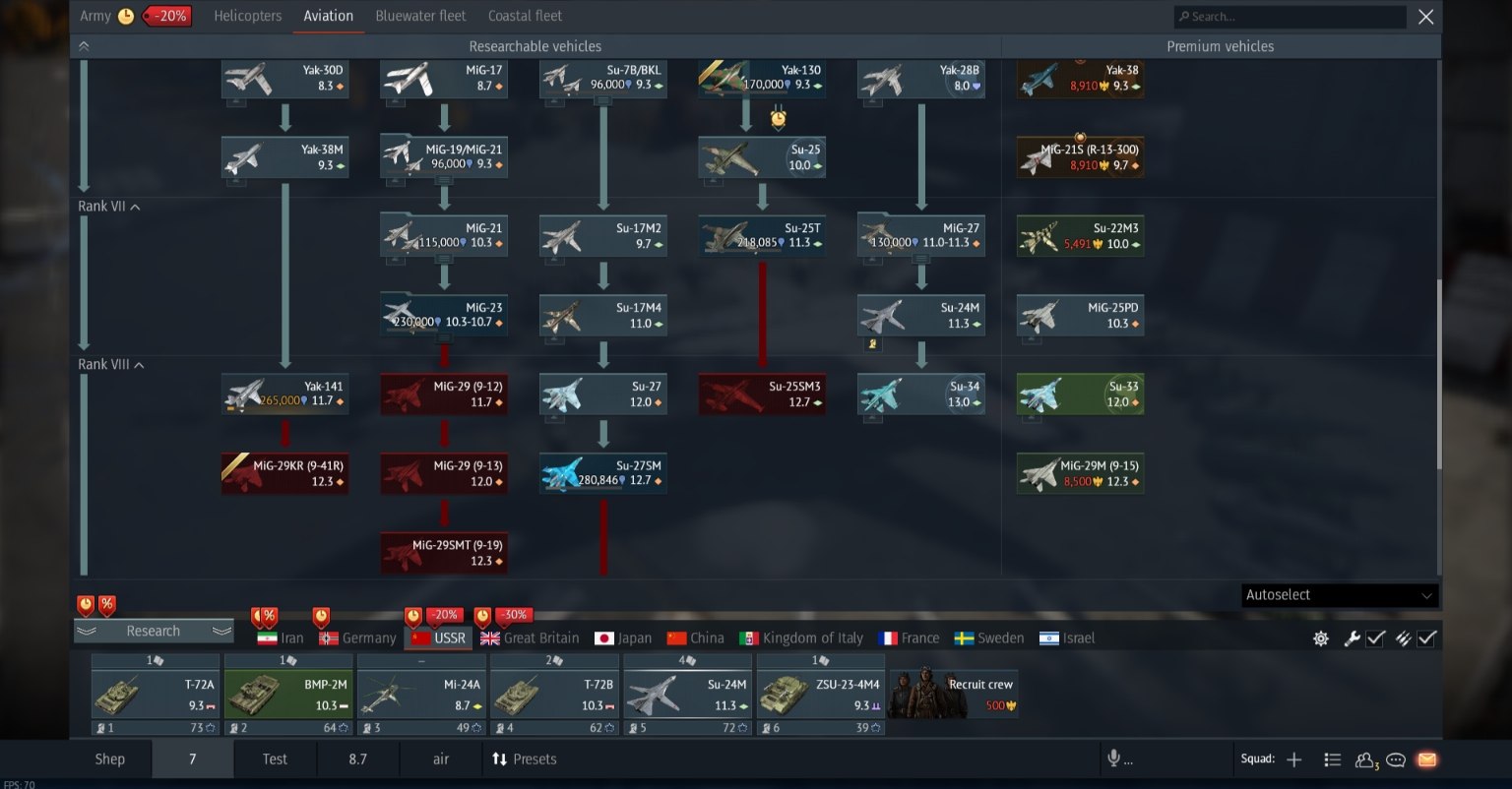Click the auto-refill ammunition bullets icon
Screen dimensions: 1512x789
coord(1404,638)
